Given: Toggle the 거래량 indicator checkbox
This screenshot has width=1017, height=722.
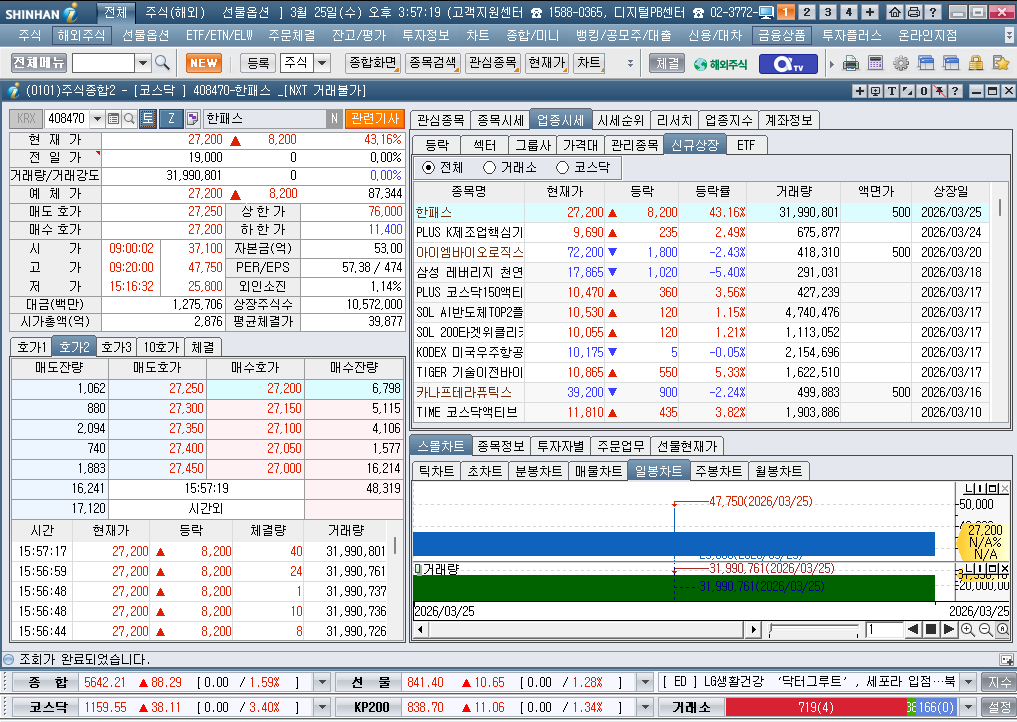Looking at the screenshot, I should coord(418,570).
